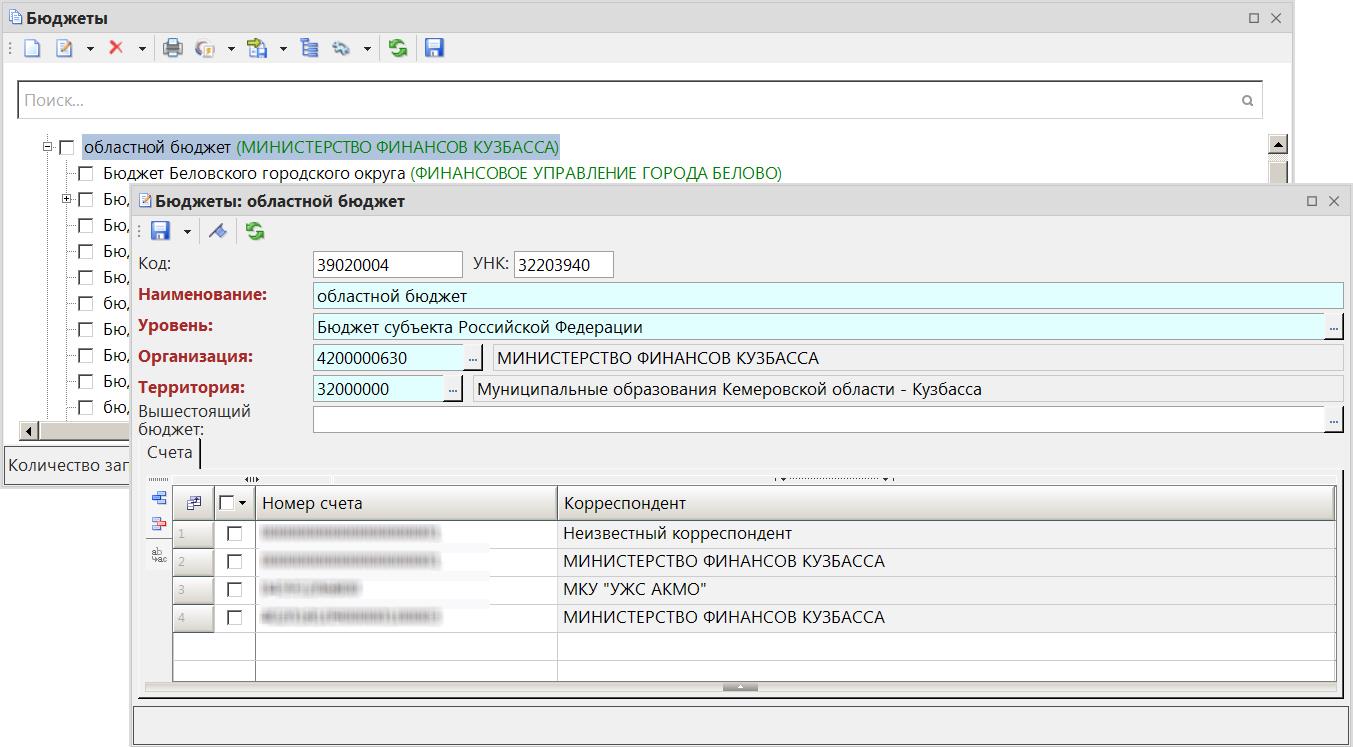This screenshot has height=747, width=1353.
Task: Click the Территория code field 32000000
Action: click(378, 389)
